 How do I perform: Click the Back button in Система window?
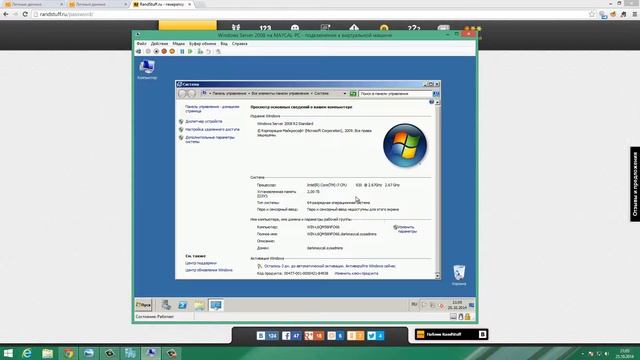click(182, 93)
